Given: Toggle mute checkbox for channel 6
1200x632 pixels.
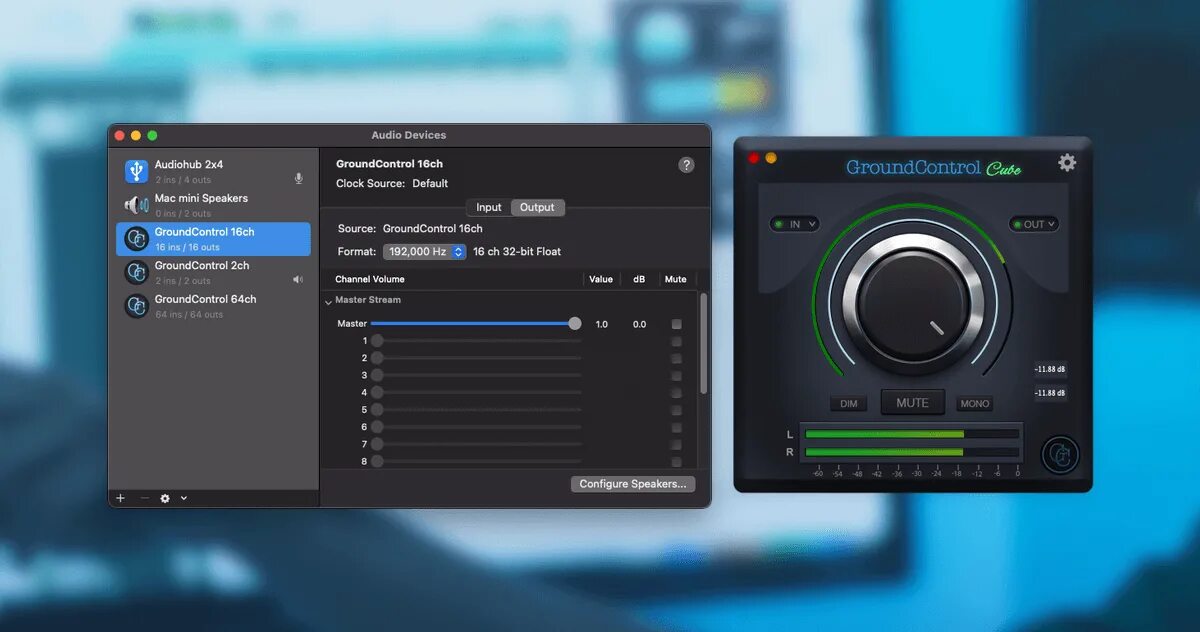Looking at the screenshot, I should click(x=677, y=427).
